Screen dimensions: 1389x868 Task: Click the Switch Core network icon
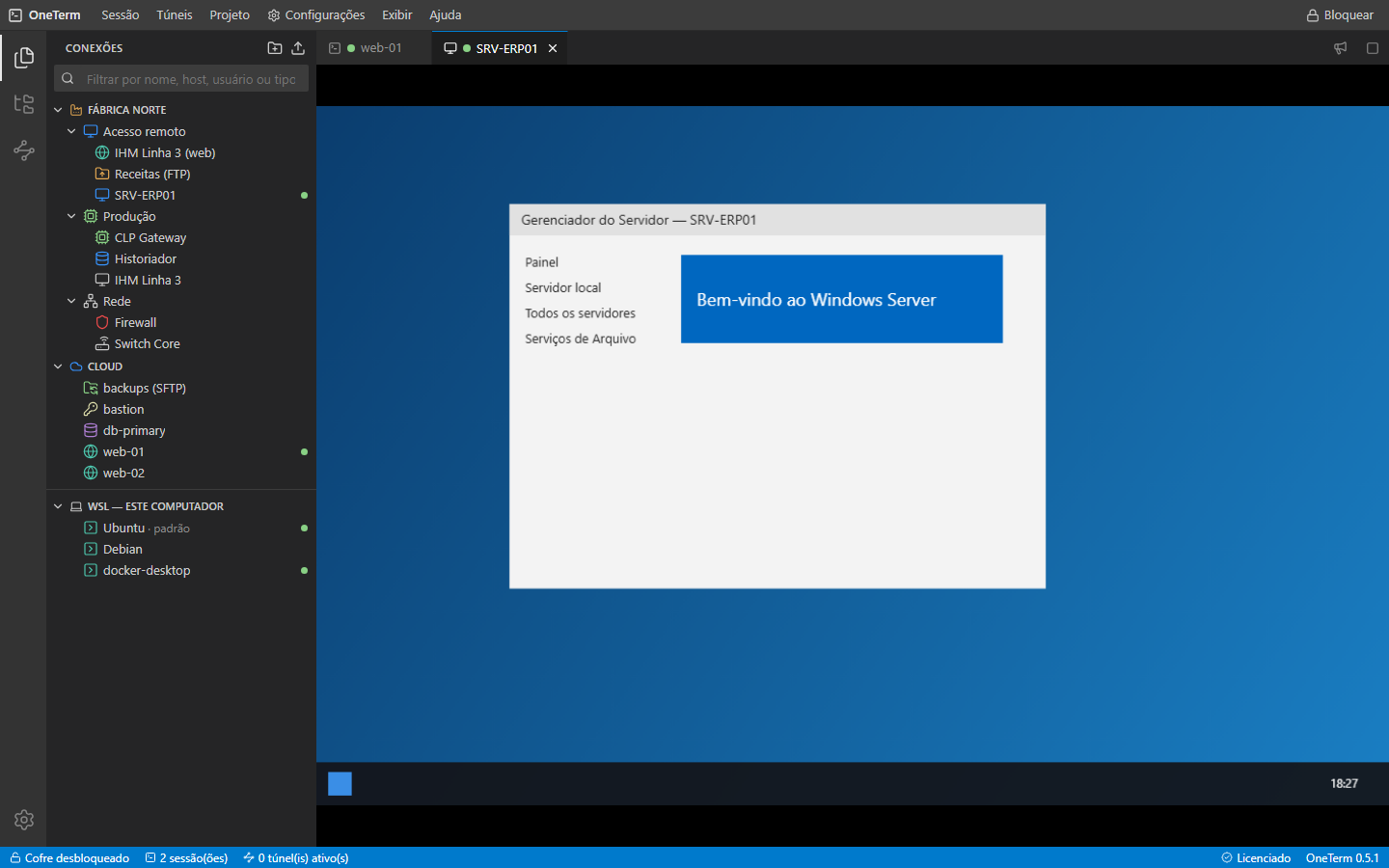pos(102,343)
